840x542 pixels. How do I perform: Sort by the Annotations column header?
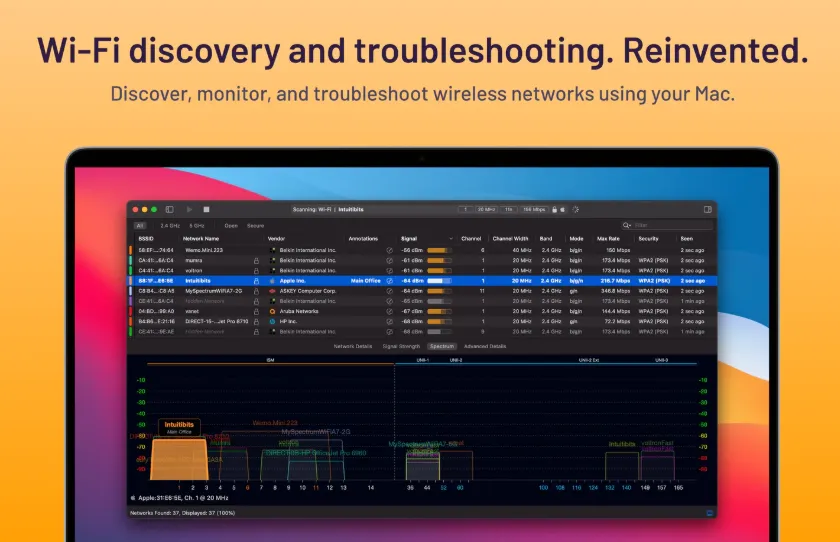[363, 239]
